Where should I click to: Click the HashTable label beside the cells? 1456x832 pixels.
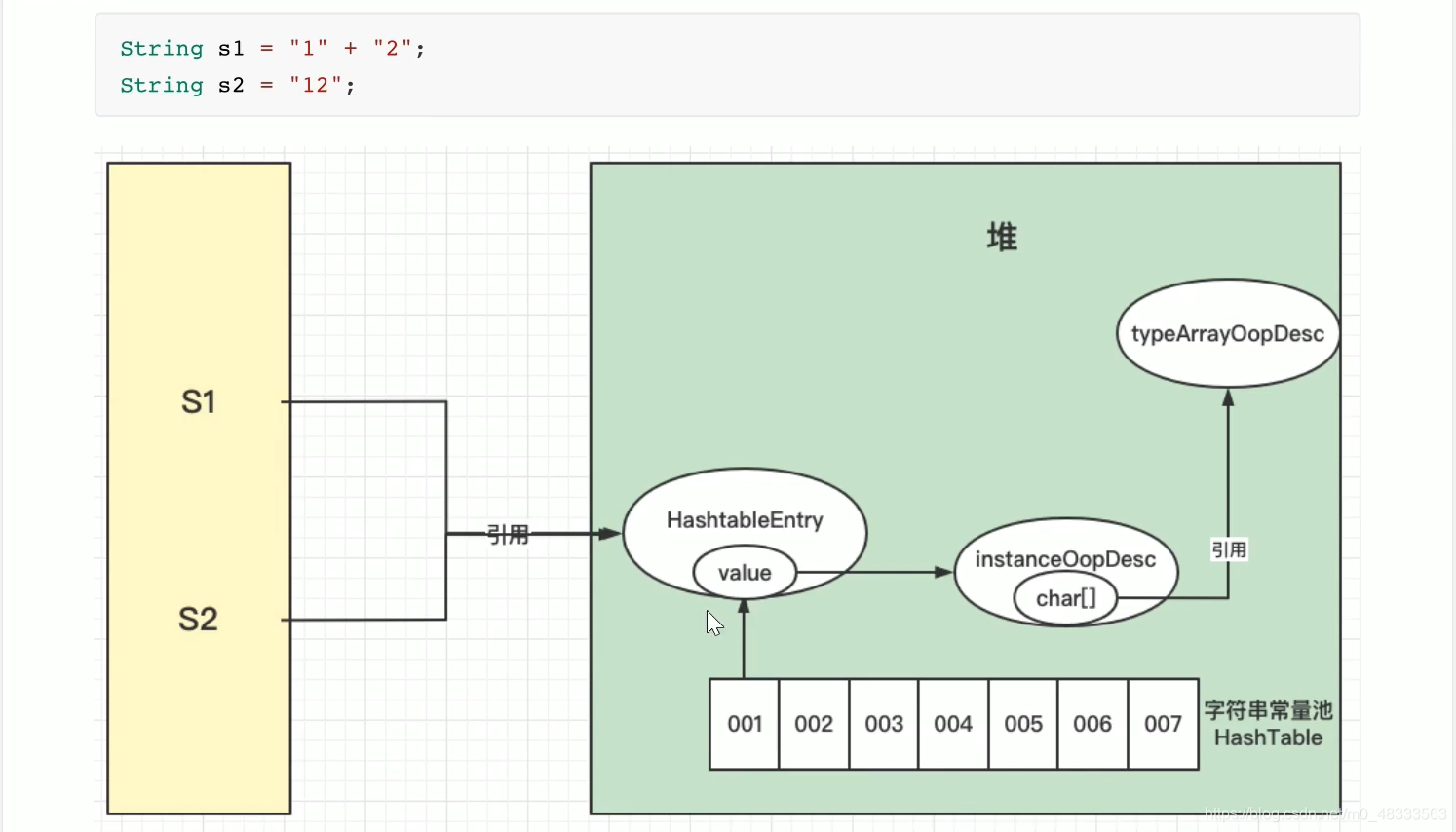pyautogui.click(x=1268, y=737)
